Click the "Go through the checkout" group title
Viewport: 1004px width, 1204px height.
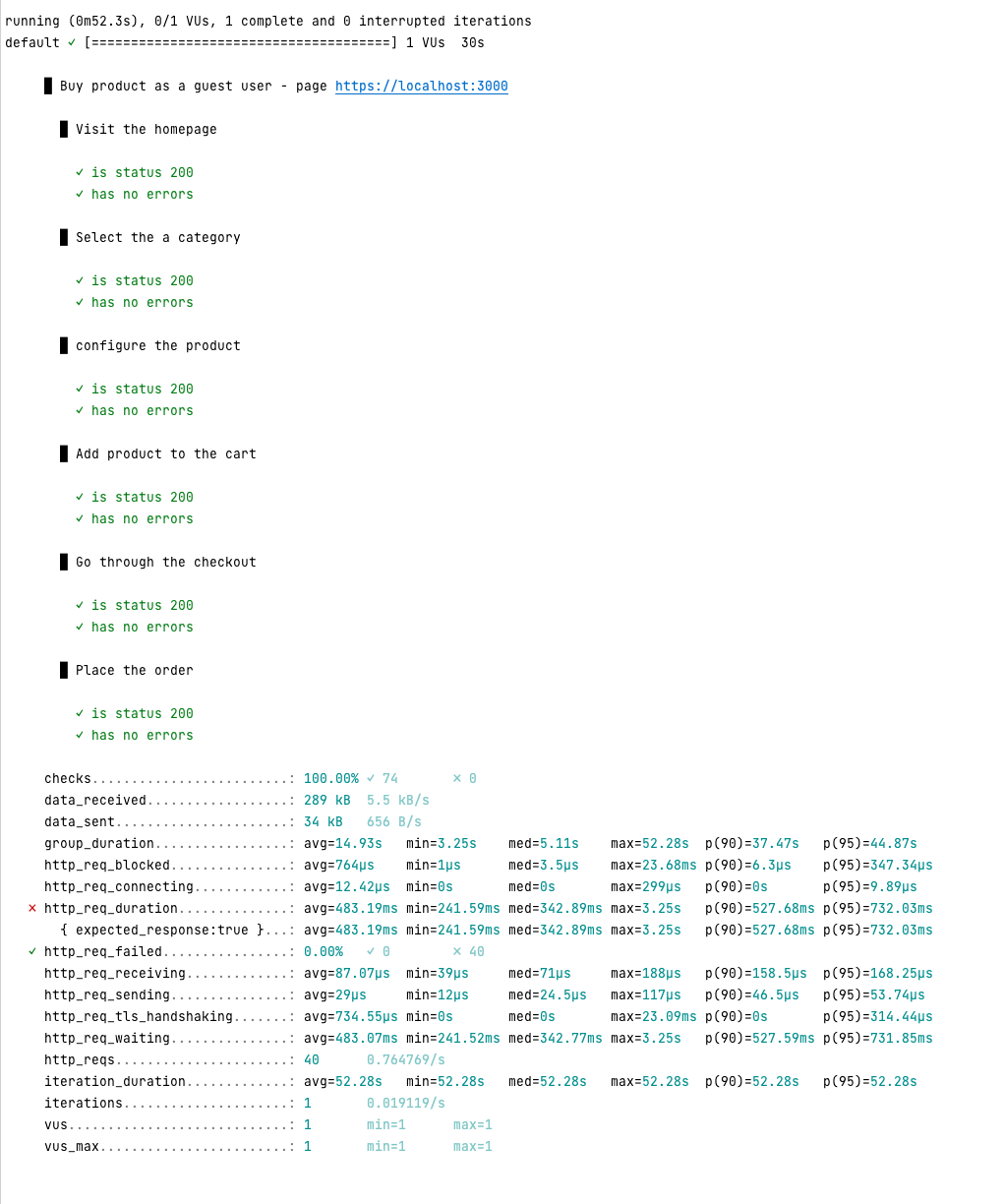click(165, 562)
